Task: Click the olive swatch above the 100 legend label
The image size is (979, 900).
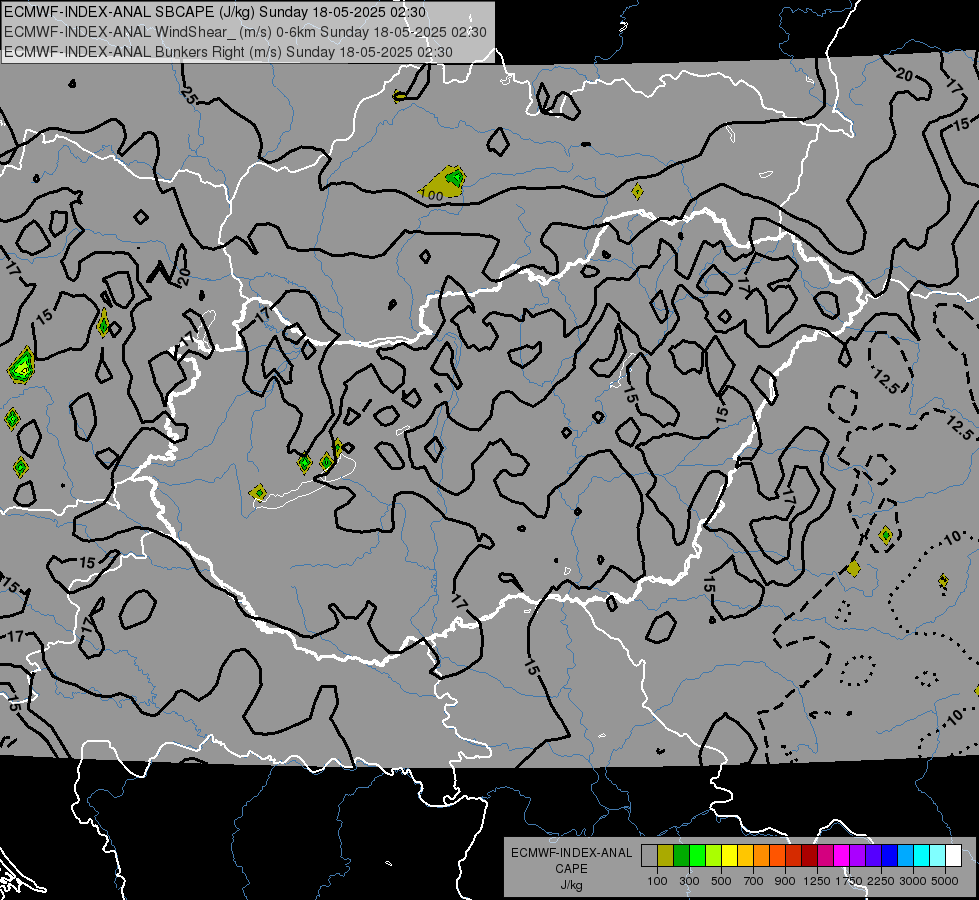Action: tap(666, 856)
